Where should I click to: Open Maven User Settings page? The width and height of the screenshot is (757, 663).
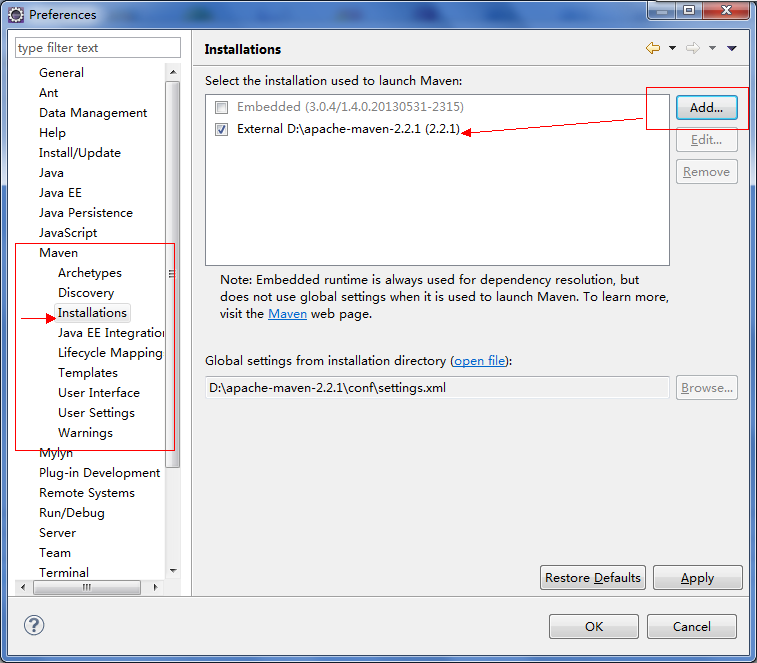pos(96,413)
